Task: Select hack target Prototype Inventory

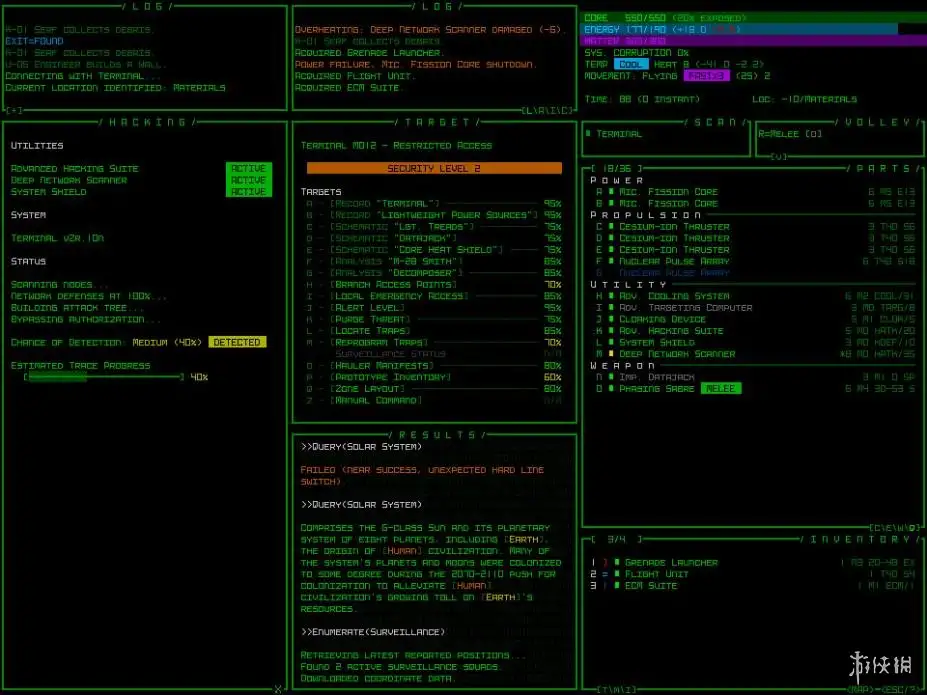Action: (x=434, y=377)
